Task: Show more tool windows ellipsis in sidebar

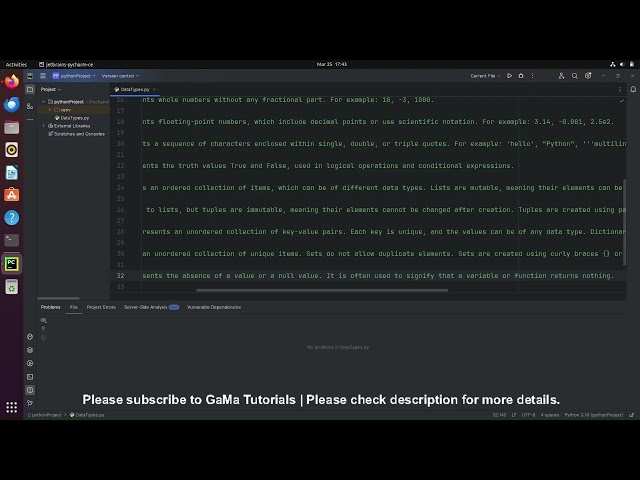Action: [30, 120]
